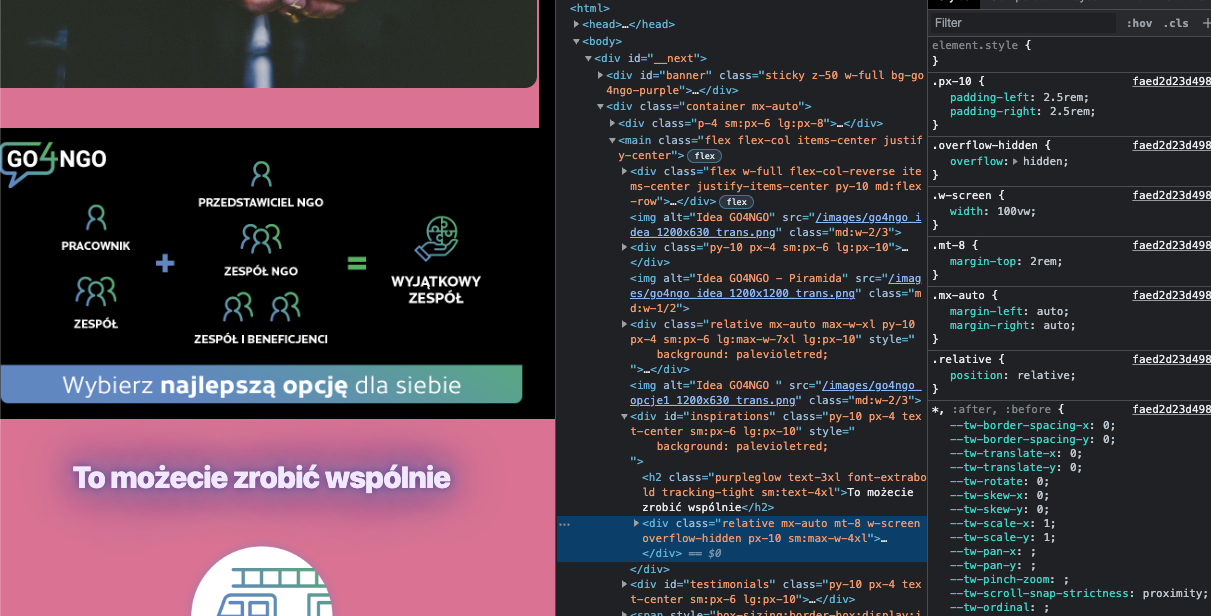Collapse the div id inspirations node
The width and height of the screenshot is (1211, 616).
624,416
